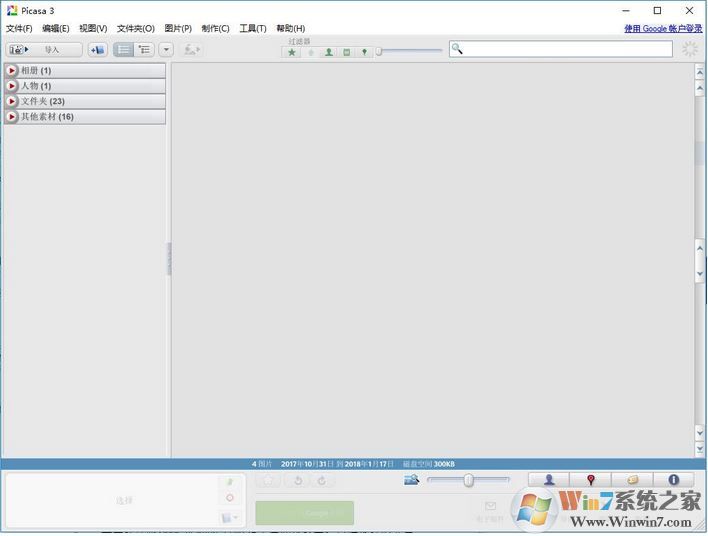Screen dimensions: 708x536
Task: Filter to show movies only
Action: click(x=346, y=52)
